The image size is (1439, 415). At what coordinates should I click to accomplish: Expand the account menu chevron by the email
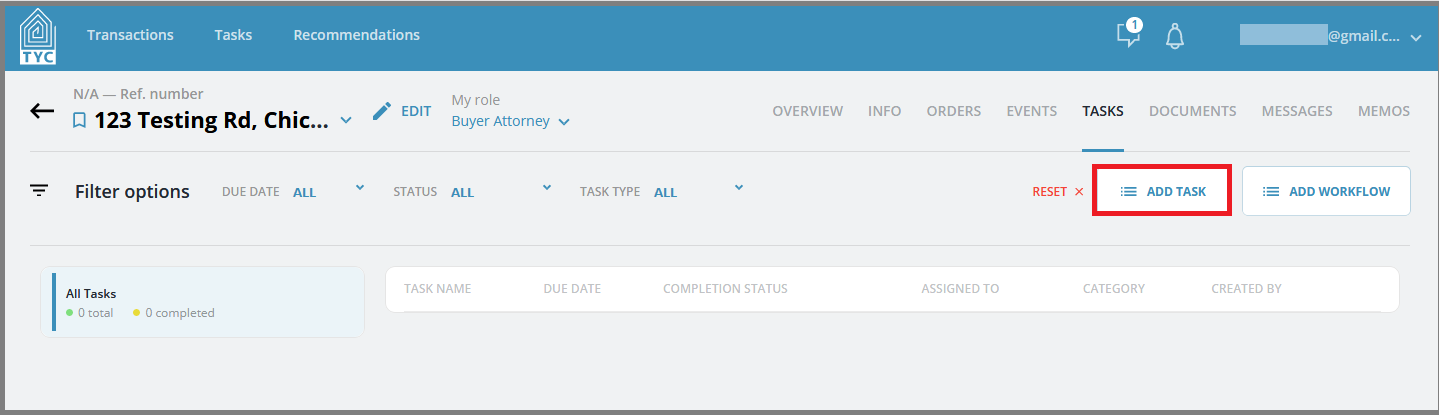point(1416,38)
